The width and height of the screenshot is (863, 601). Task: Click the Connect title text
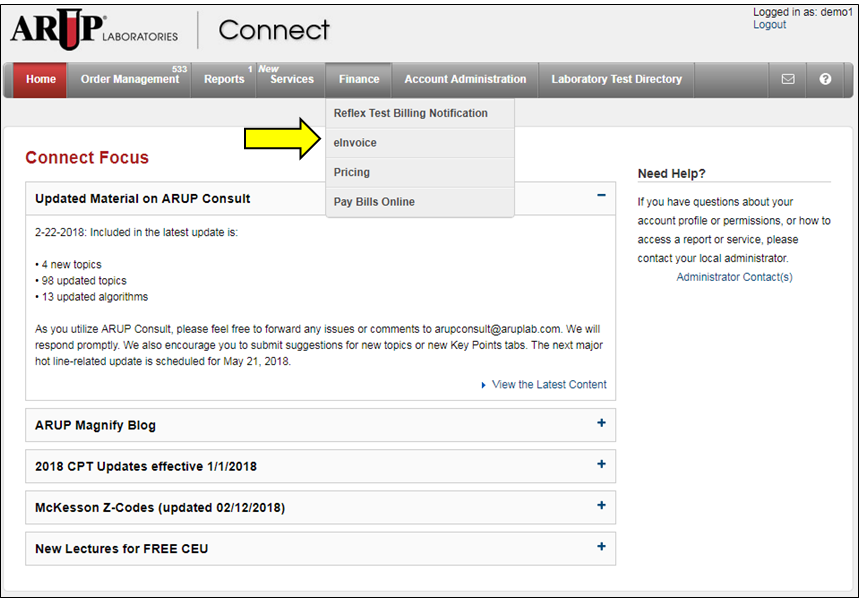pos(274,30)
